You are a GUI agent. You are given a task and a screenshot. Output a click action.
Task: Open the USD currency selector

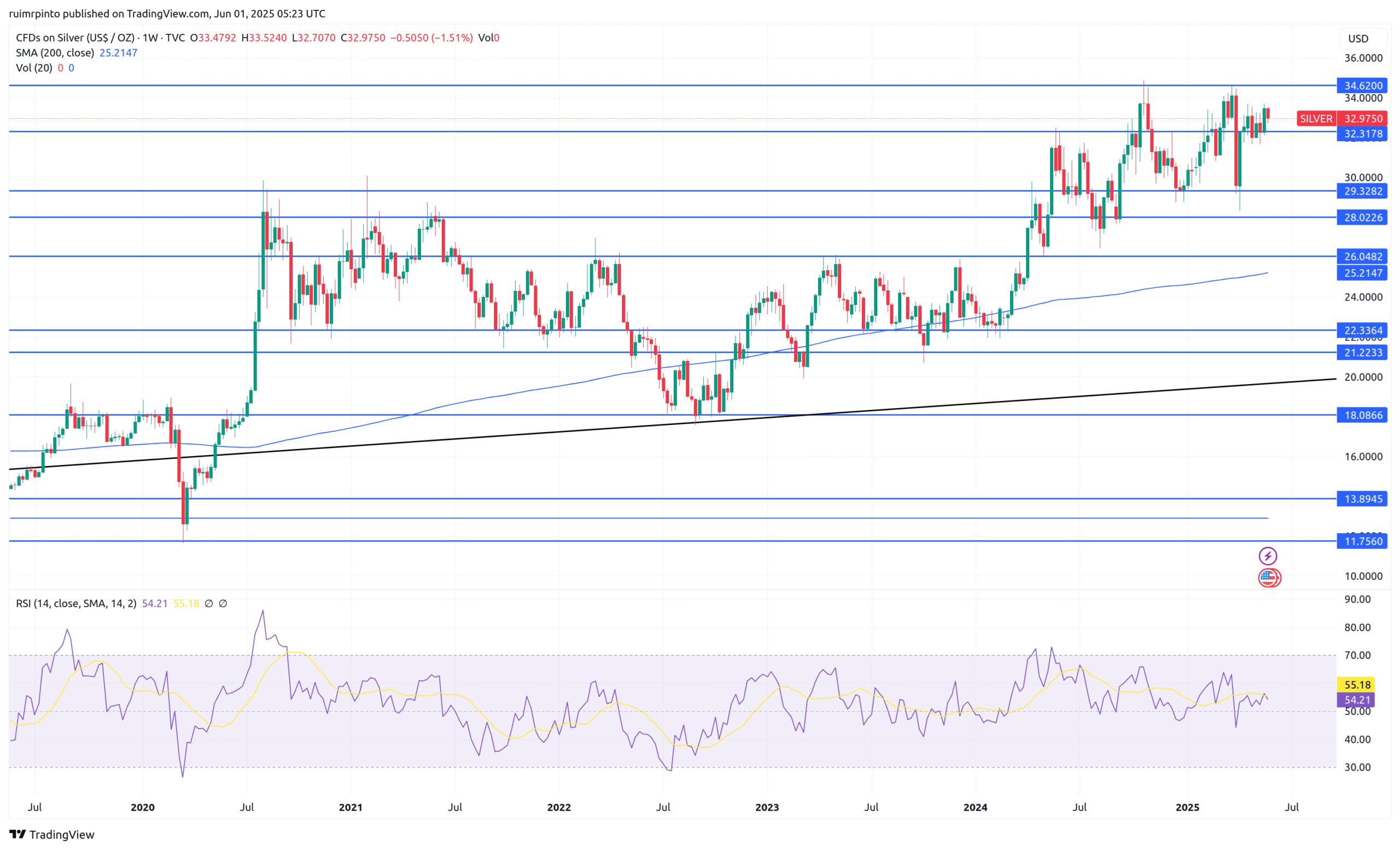point(1358,39)
